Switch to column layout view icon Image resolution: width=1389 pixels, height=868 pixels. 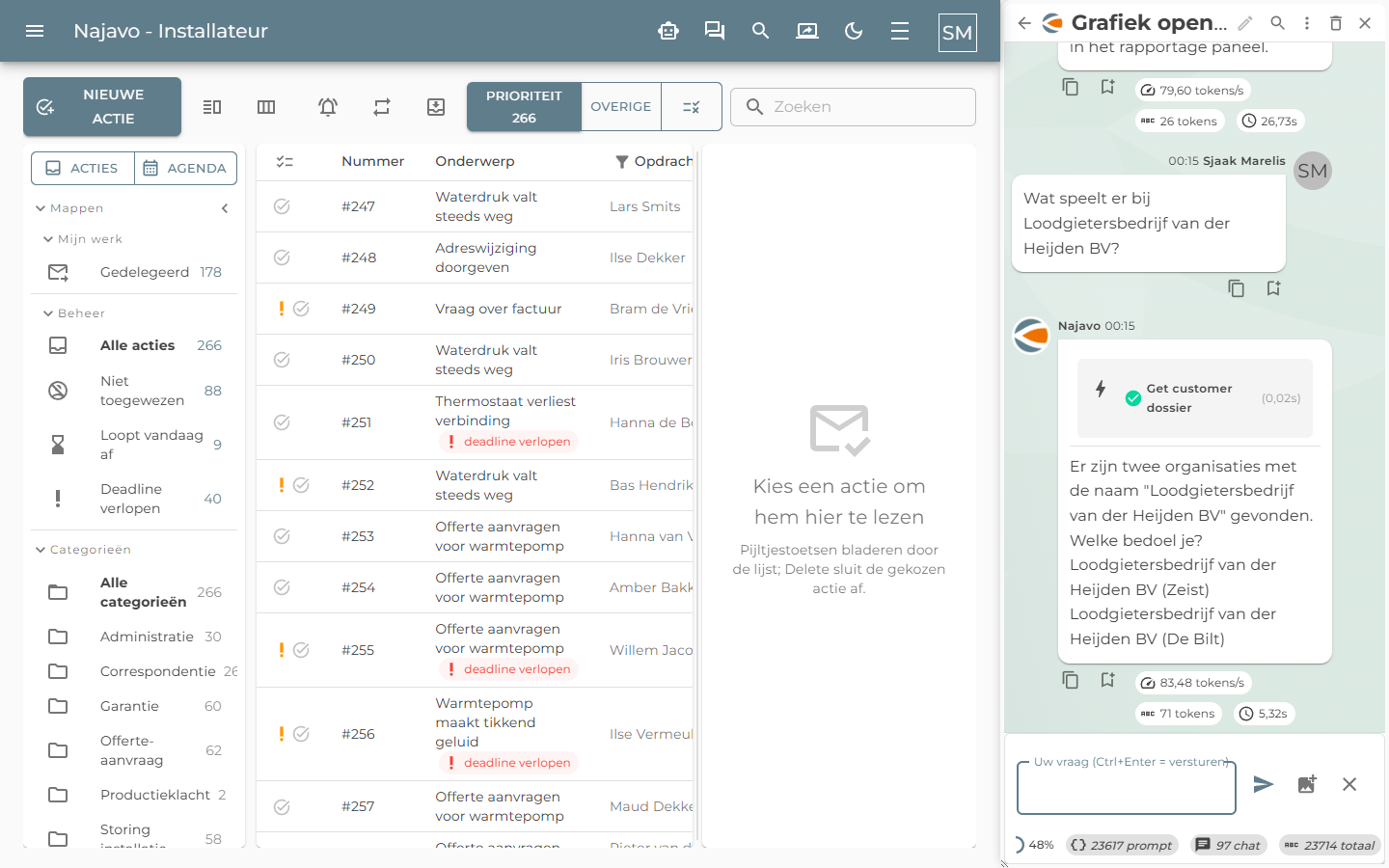point(266,107)
